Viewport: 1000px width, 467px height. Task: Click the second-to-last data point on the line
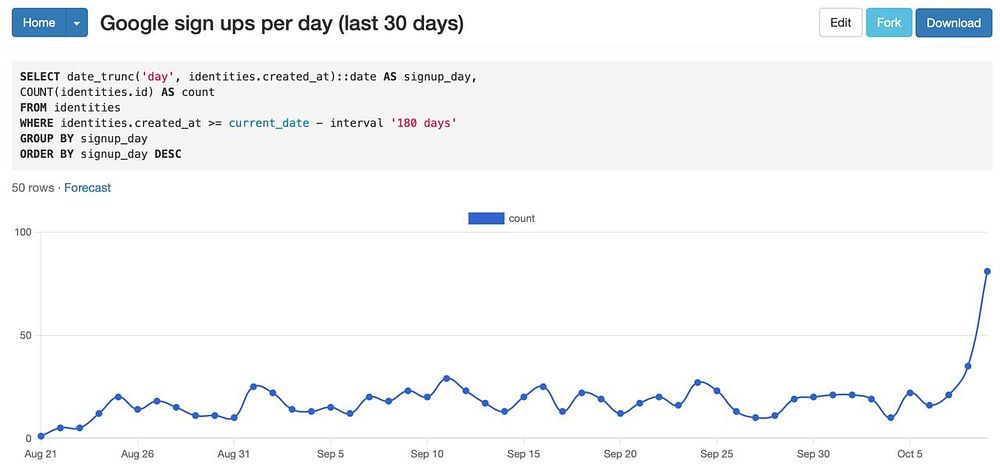[x=968, y=366]
